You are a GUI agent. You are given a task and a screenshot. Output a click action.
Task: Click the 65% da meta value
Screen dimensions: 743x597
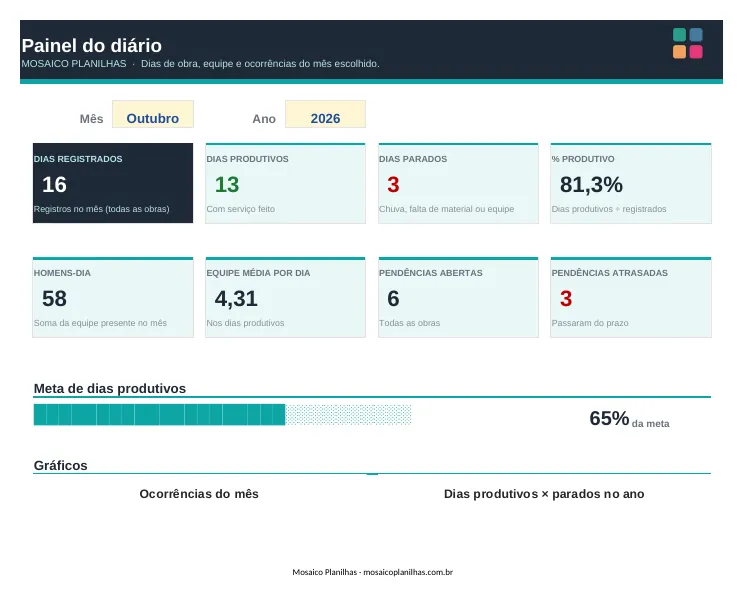pos(629,419)
